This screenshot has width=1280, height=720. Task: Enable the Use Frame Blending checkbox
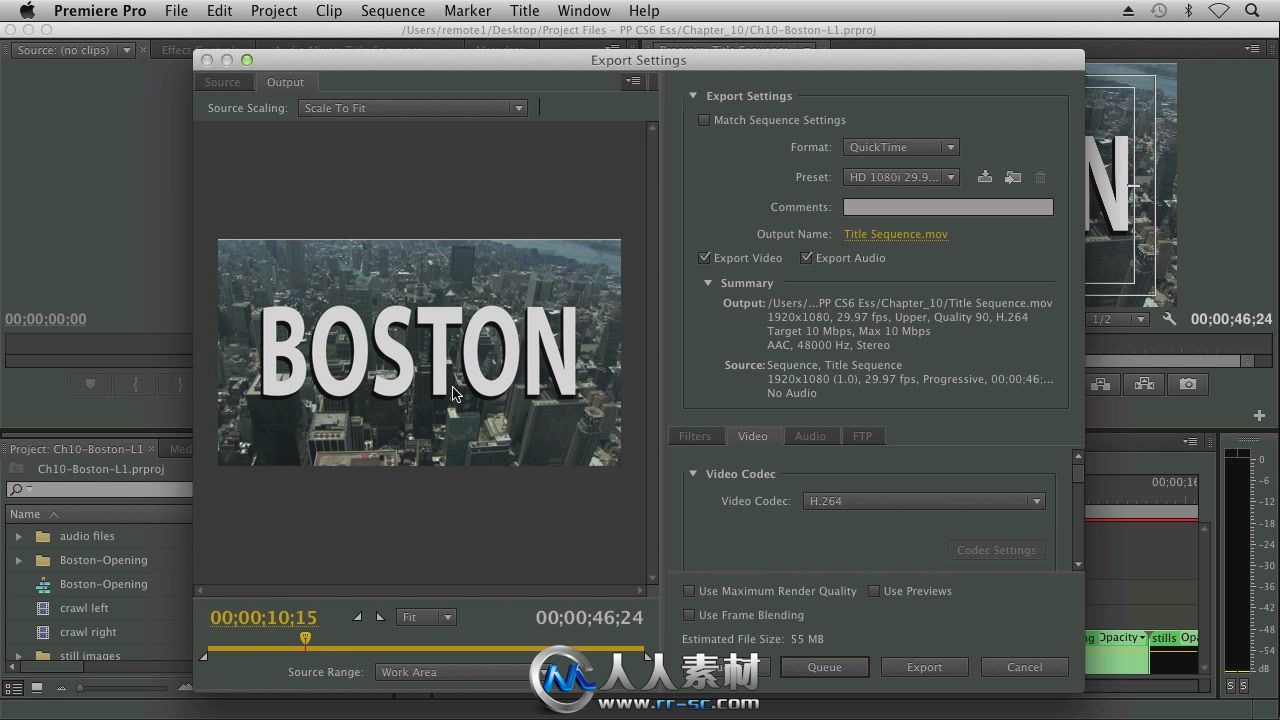coord(688,615)
